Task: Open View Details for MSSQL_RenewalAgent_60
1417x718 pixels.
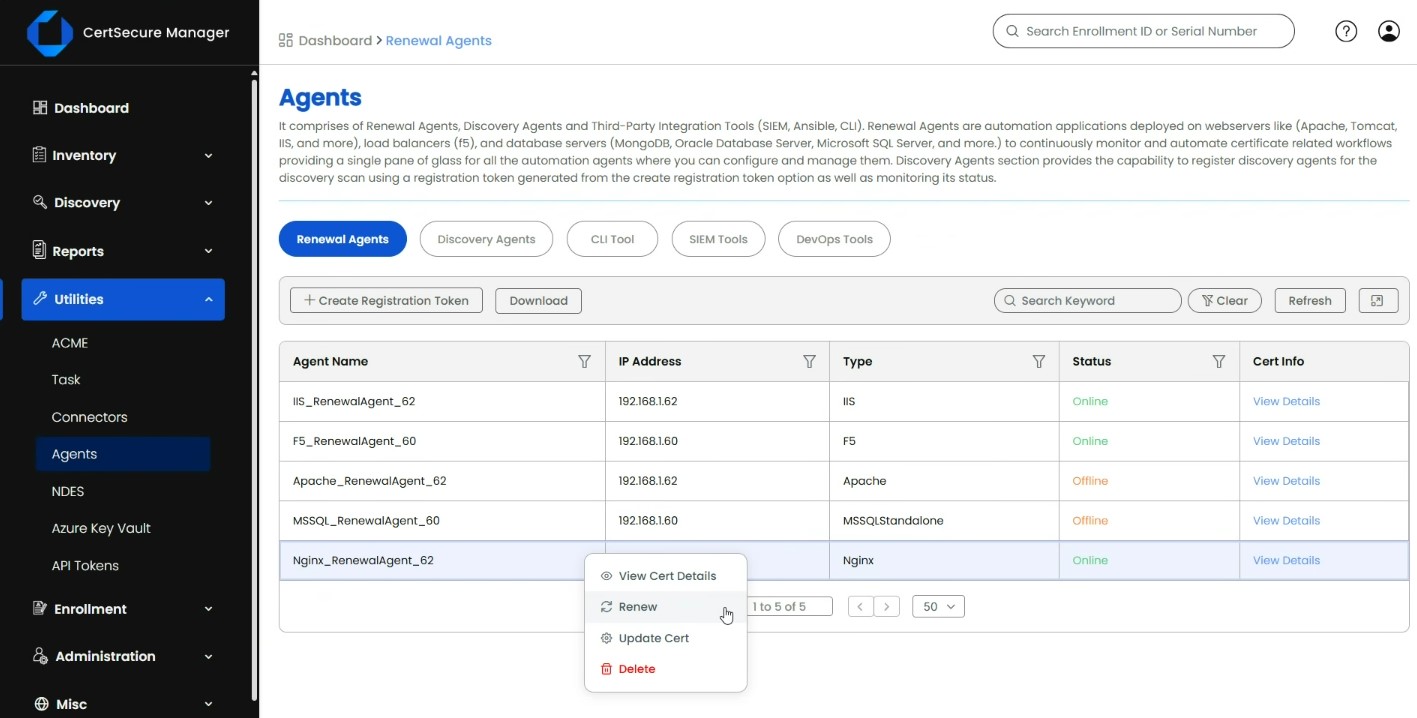Action: tap(1286, 520)
